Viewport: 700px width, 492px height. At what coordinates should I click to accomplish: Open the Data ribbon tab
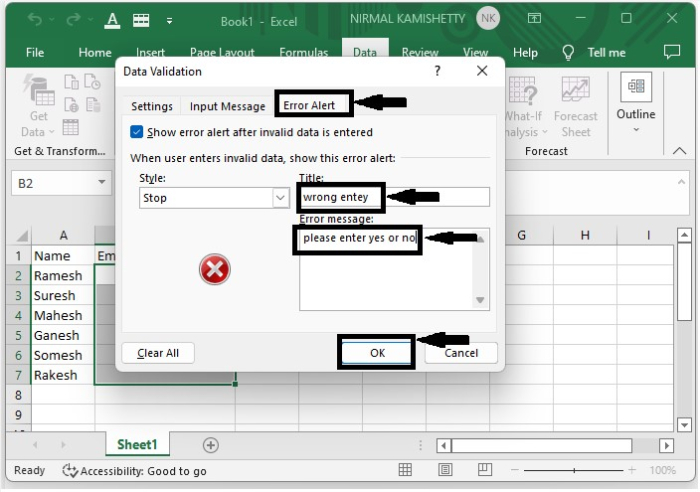pos(365,53)
